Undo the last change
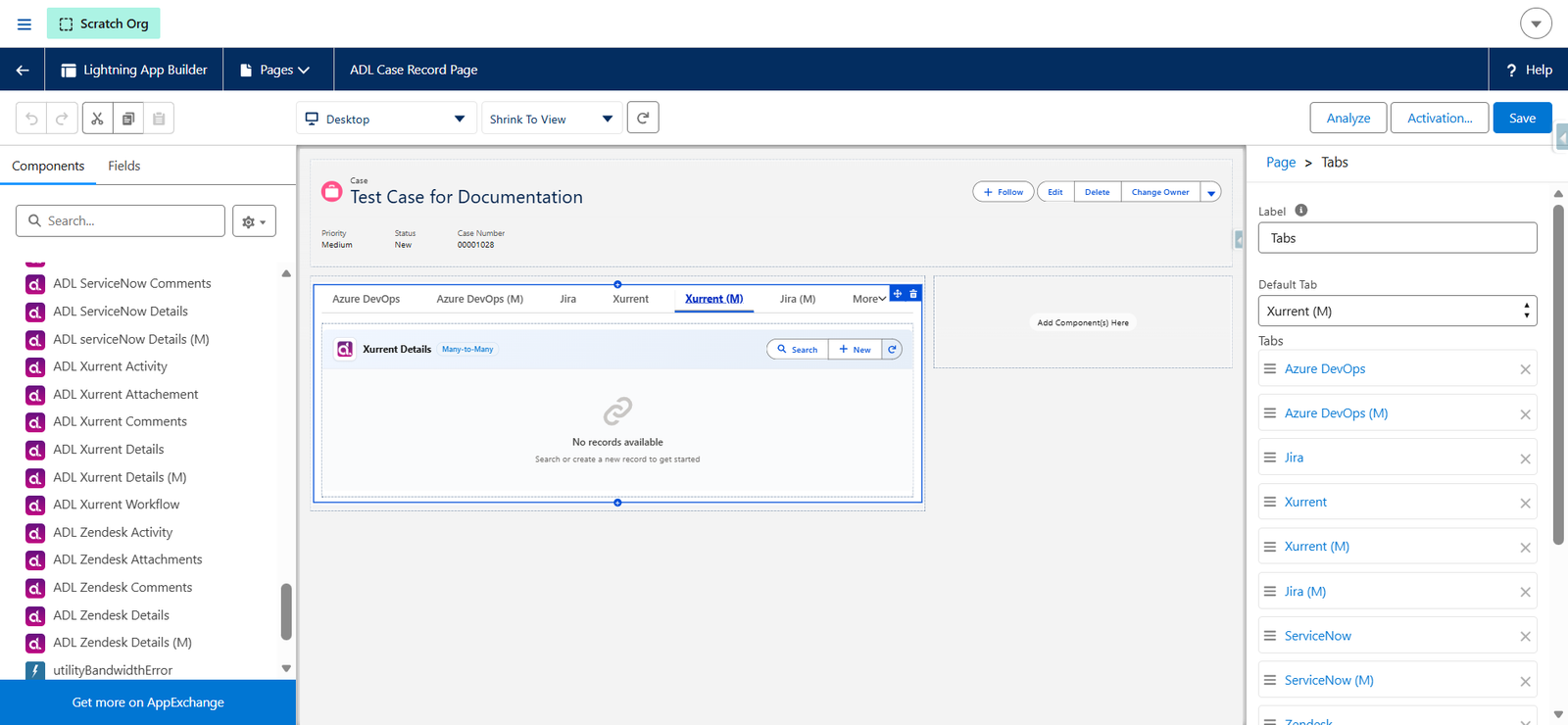 click(31, 119)
